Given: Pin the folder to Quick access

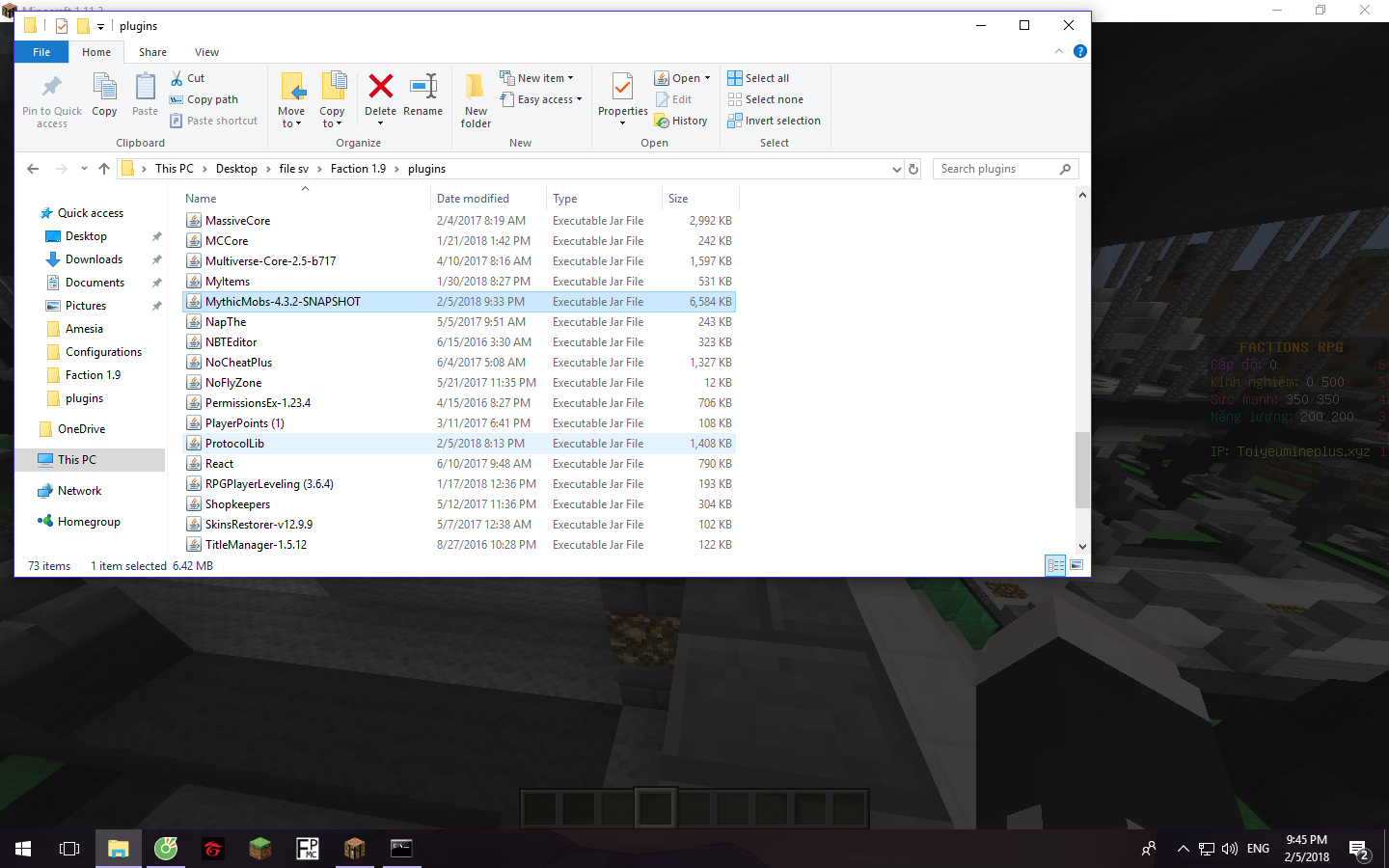Looking at the screenshot, I should coord(52,100).
